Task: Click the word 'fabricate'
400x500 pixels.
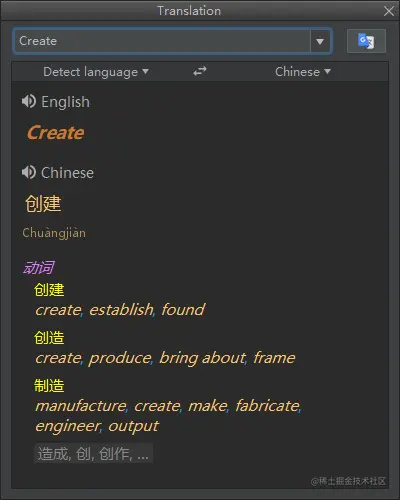Action: coord(267,406)
